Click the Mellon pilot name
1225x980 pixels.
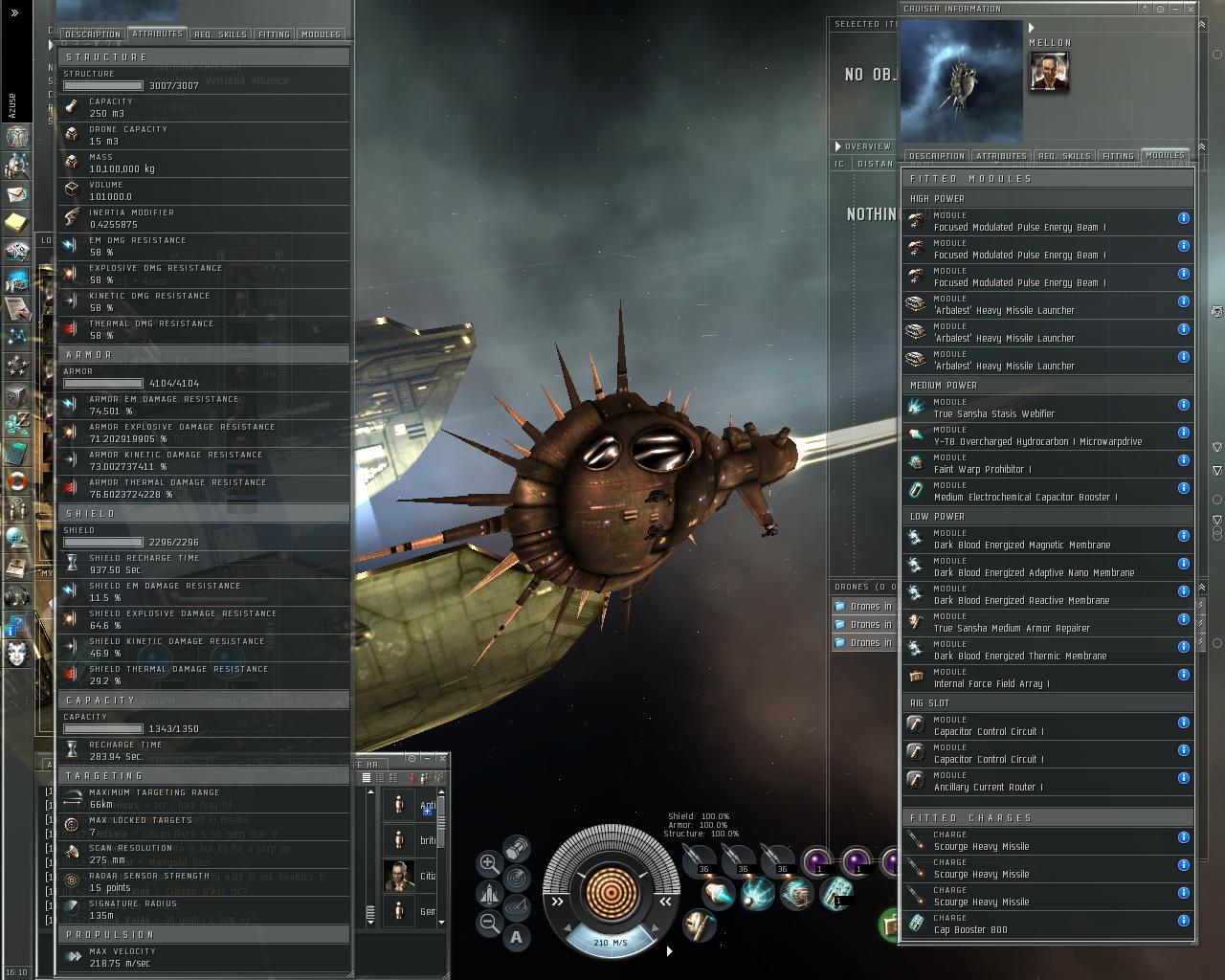click(1050, 43)
